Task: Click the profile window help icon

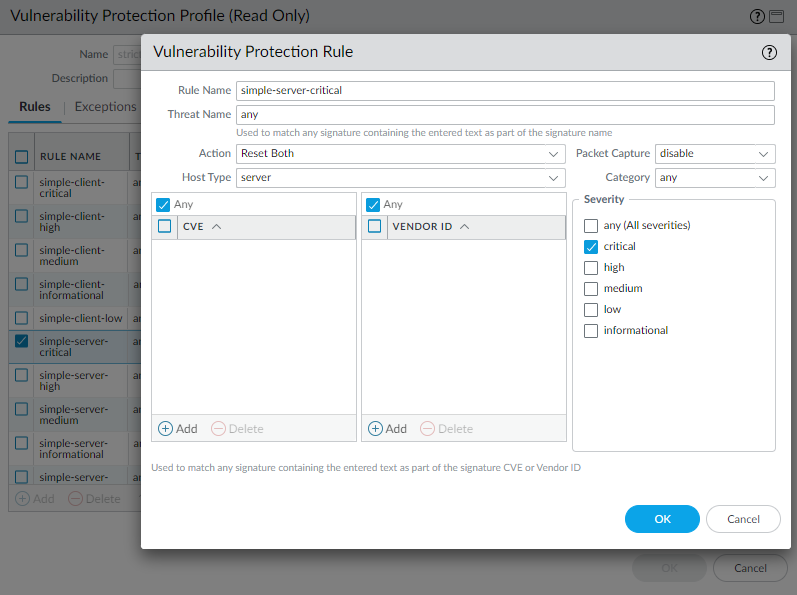Action: click(757, 17)
